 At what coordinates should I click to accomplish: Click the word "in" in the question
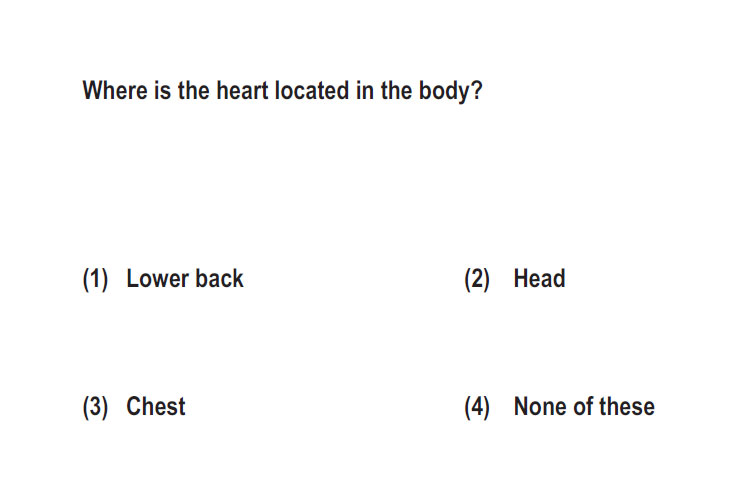[x=365, y=90]
